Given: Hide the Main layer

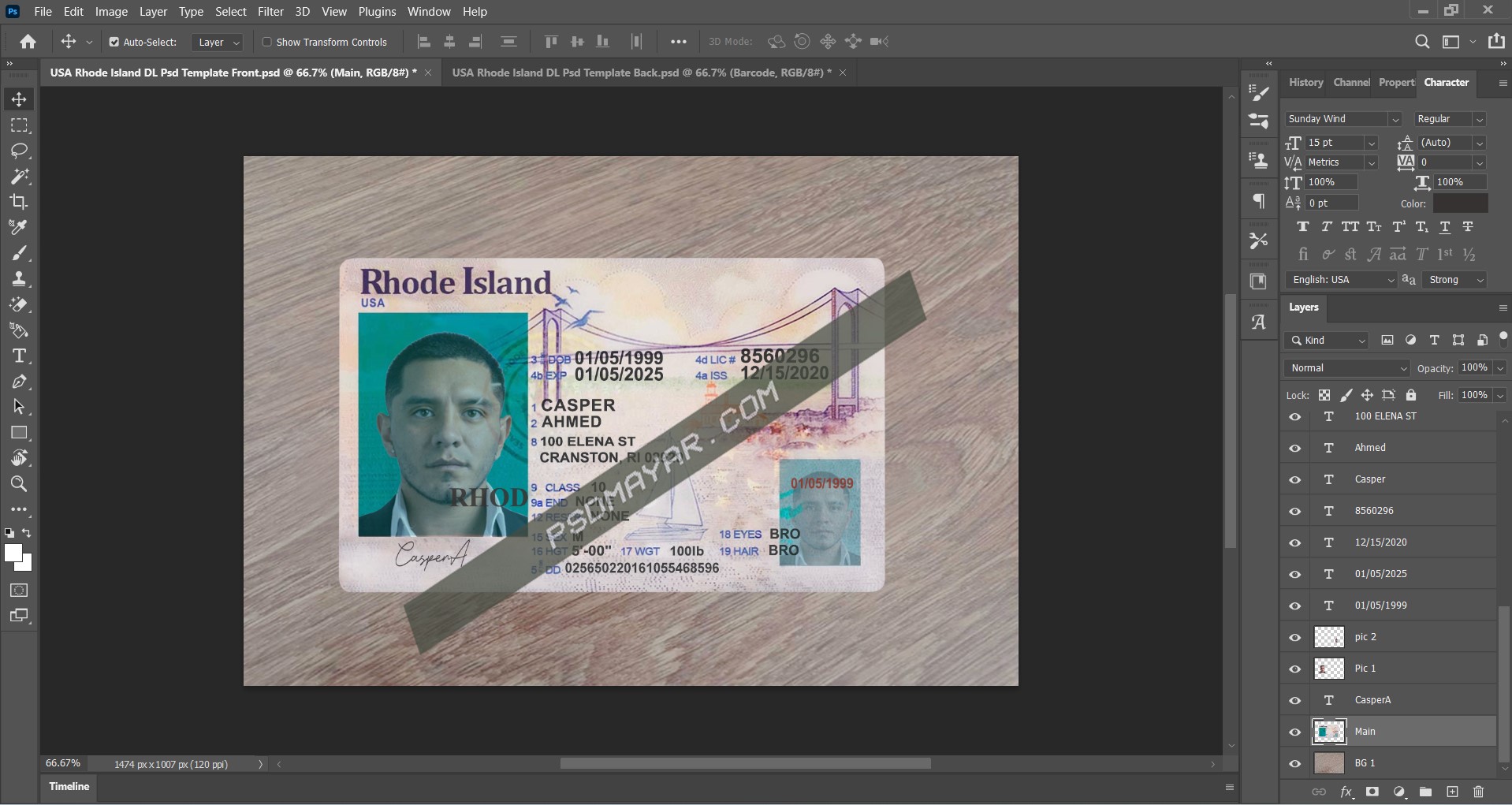Looking at the screenshot, I should coord(1295,732).
